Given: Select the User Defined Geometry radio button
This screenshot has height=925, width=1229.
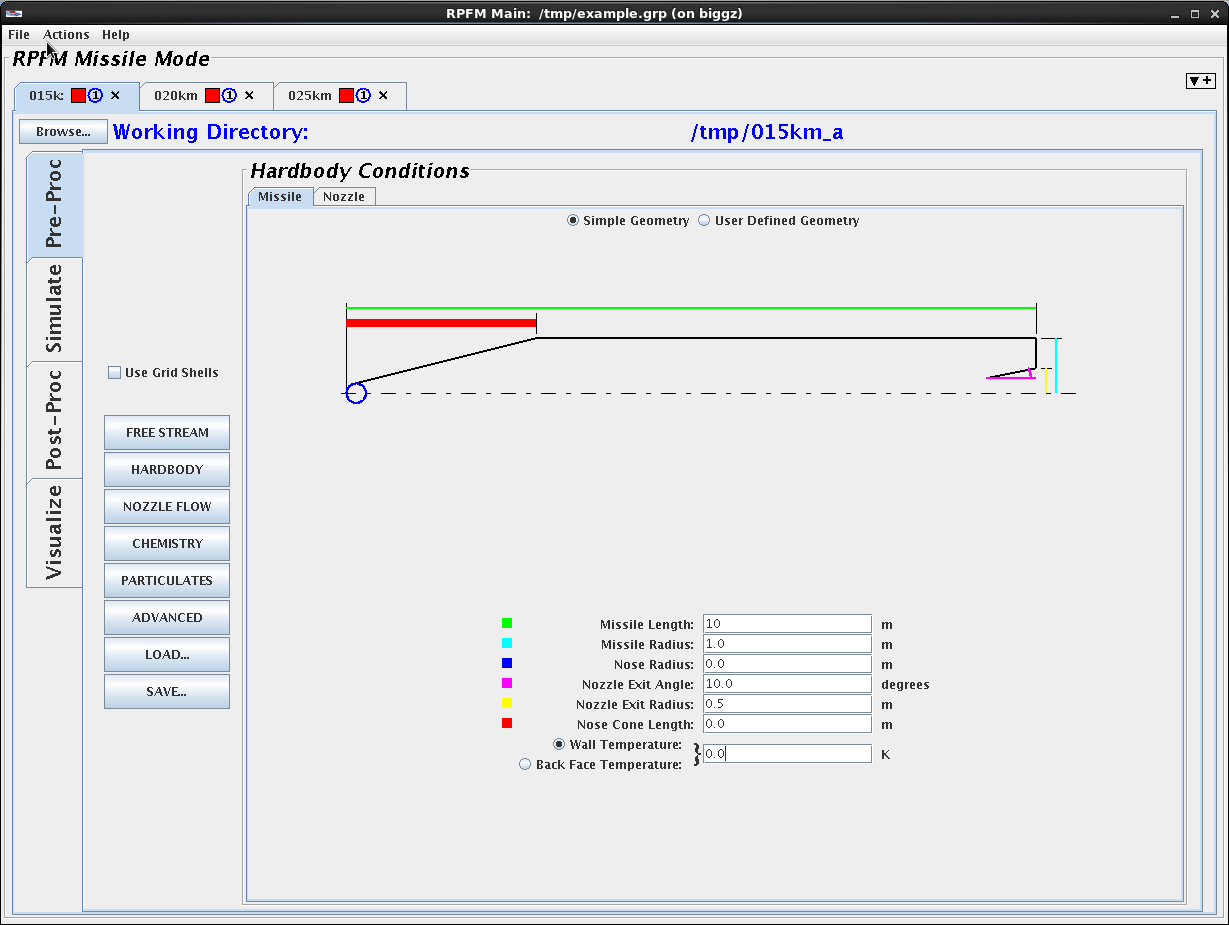Looking at the screenshot, I should 704,221.
